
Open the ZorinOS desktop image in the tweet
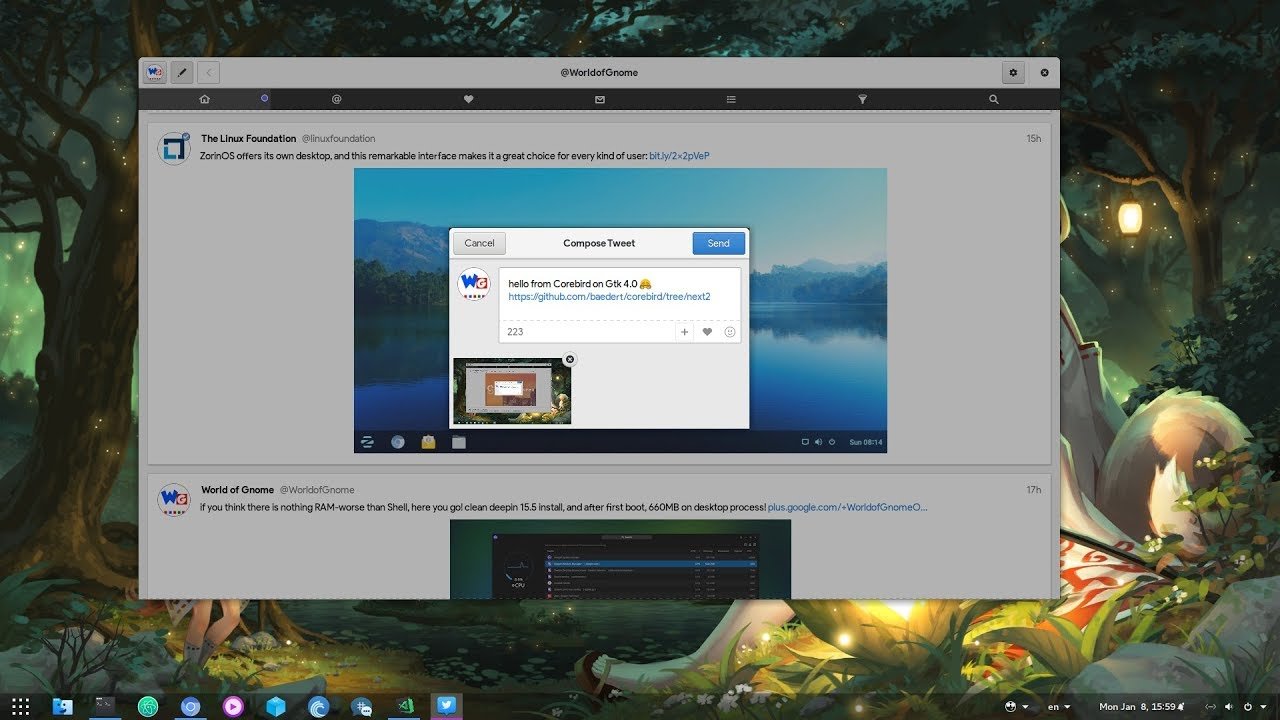620,310
